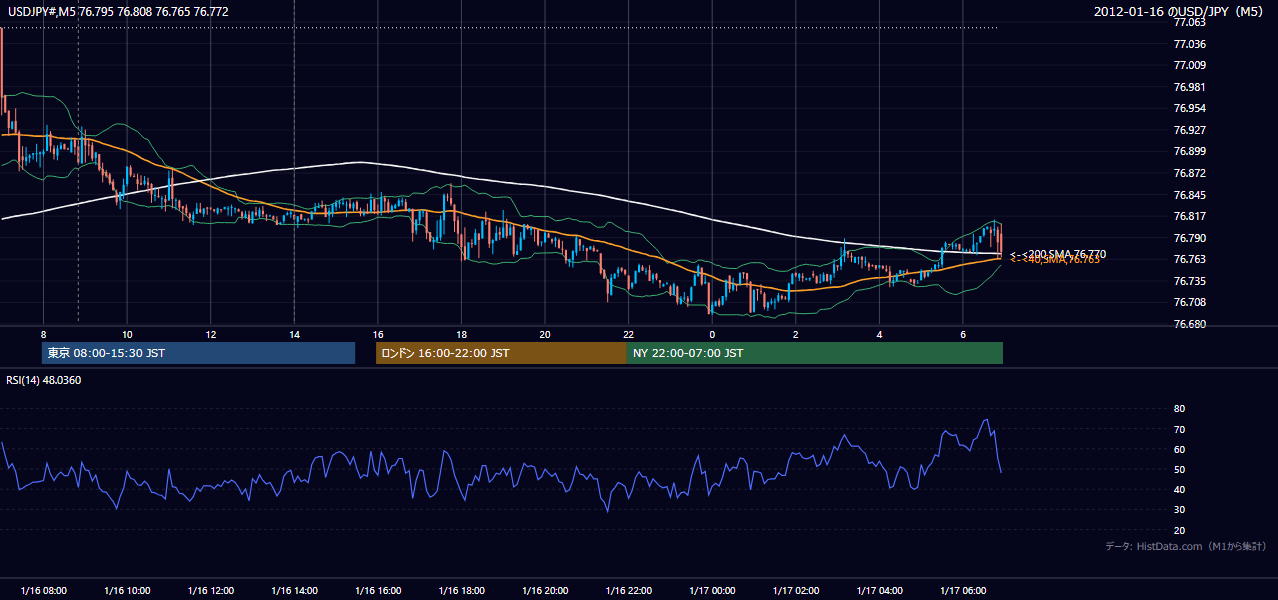The height and width of the screenshot is (600, 1278).
Task: Click the 1/16 18:00 bottom time label
Action: tap(461, 590)
